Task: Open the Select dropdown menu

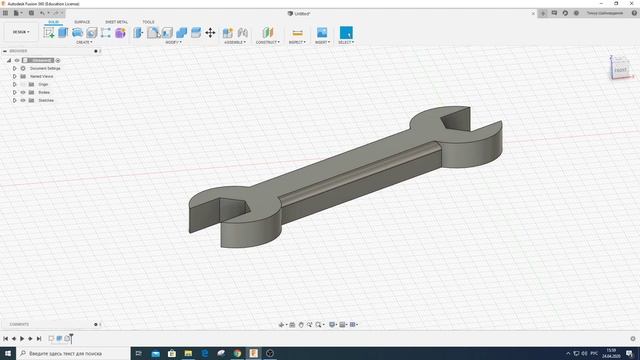Action: pos(346,42)
